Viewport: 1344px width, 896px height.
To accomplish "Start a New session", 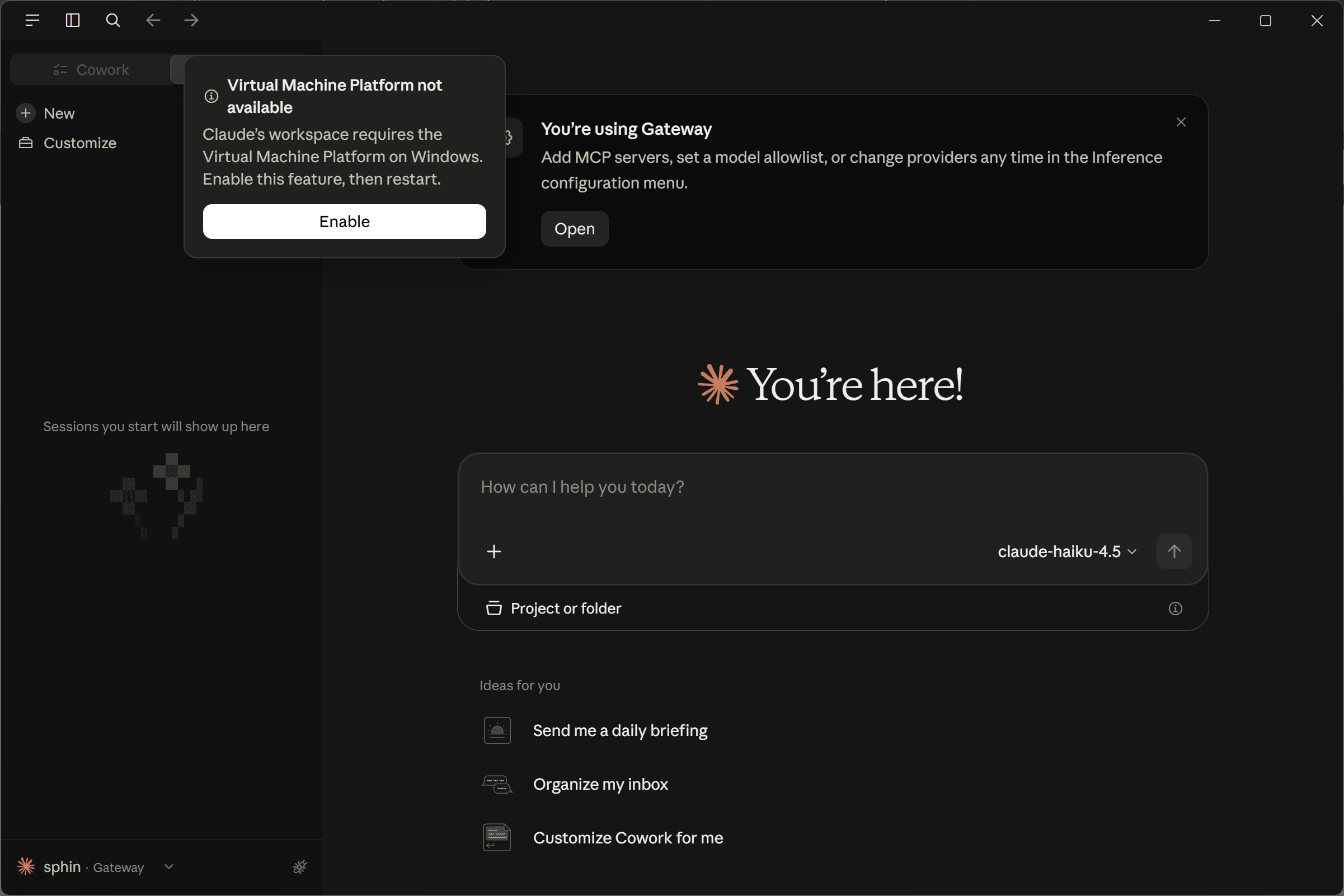I will click(x=59, y=113).
